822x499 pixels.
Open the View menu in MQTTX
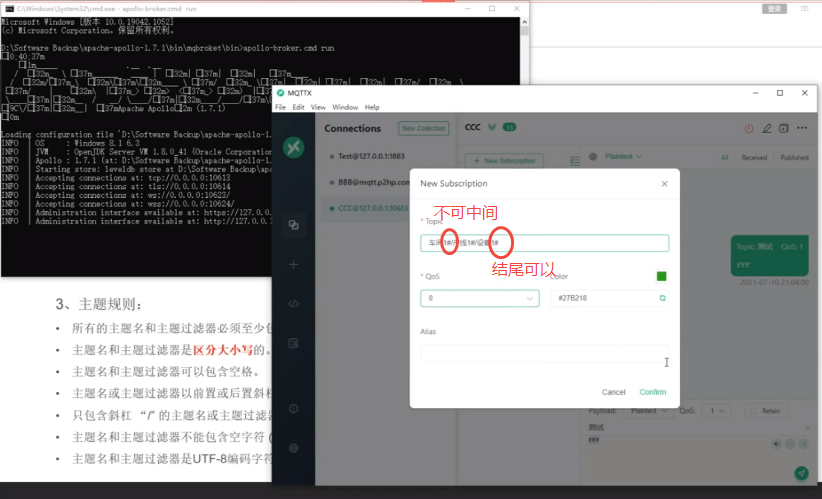point(318,107)
